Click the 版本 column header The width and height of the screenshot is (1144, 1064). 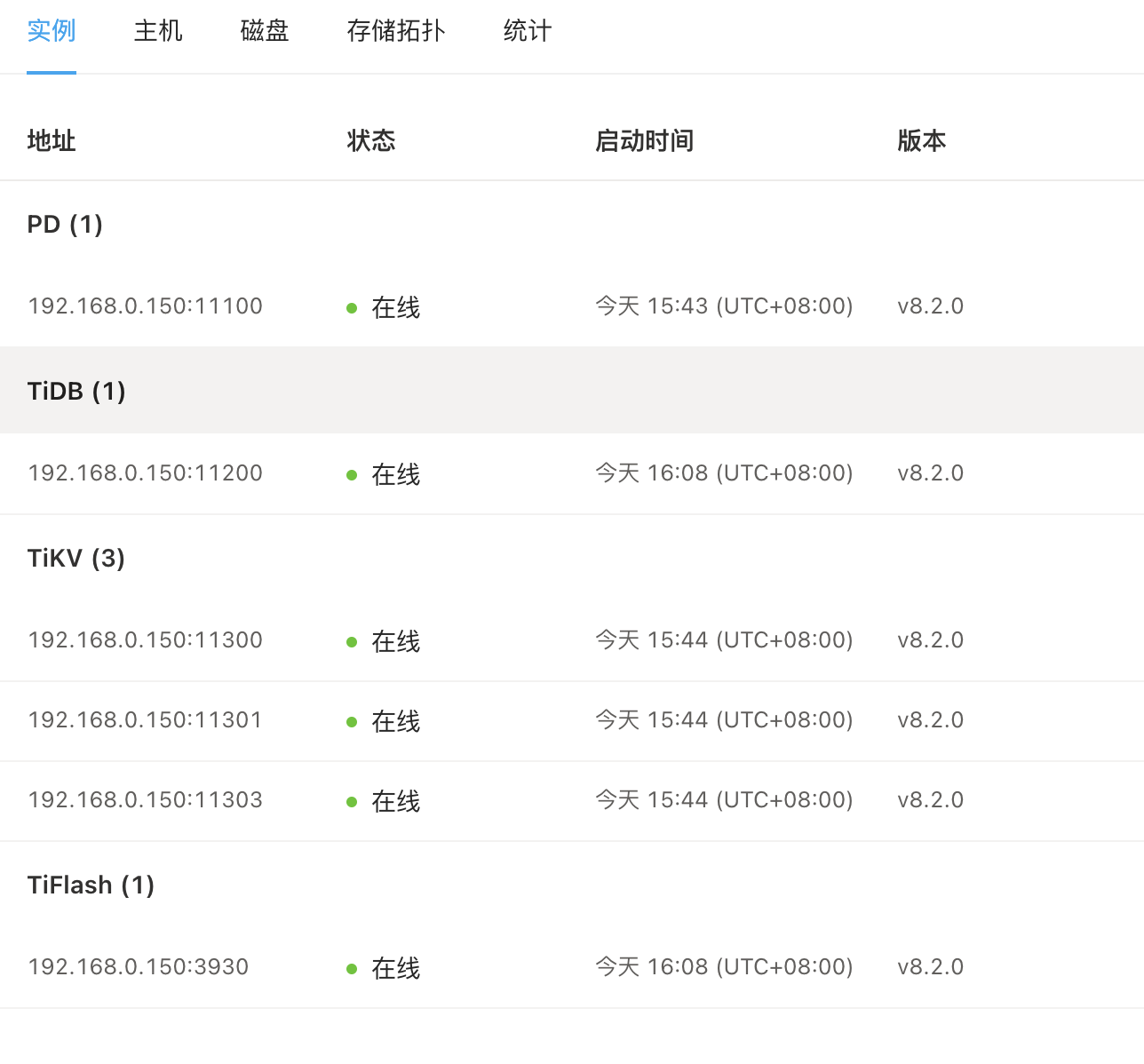click(922, 140)
